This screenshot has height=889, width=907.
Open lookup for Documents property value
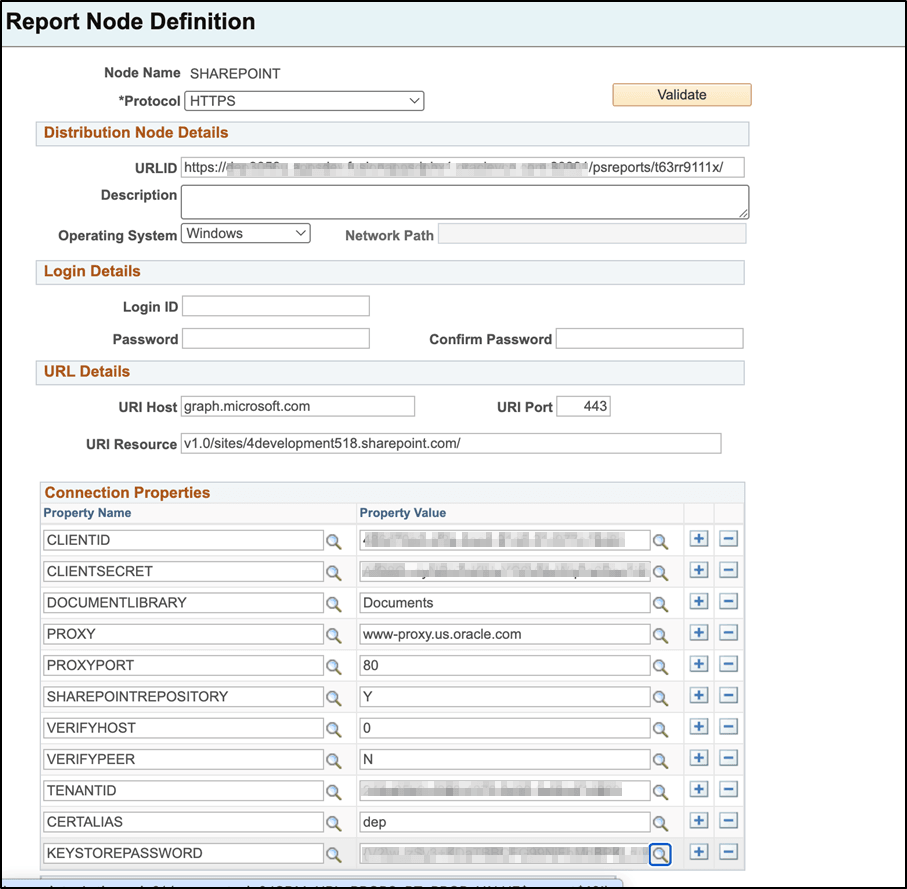[660, 604]
